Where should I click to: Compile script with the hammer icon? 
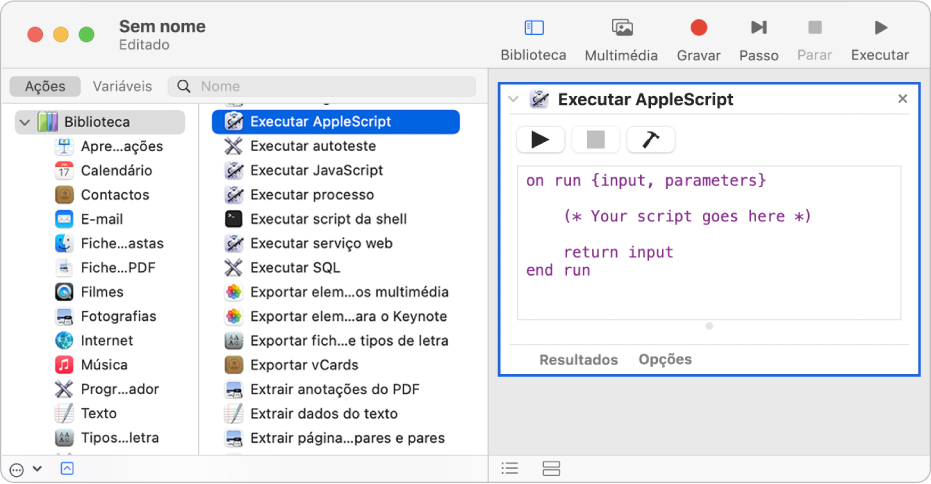(650, 140)
